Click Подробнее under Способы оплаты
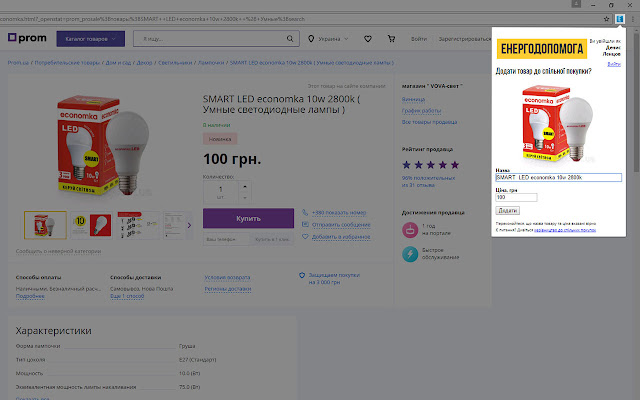This screenshot has width=640, height=400. 30,296
